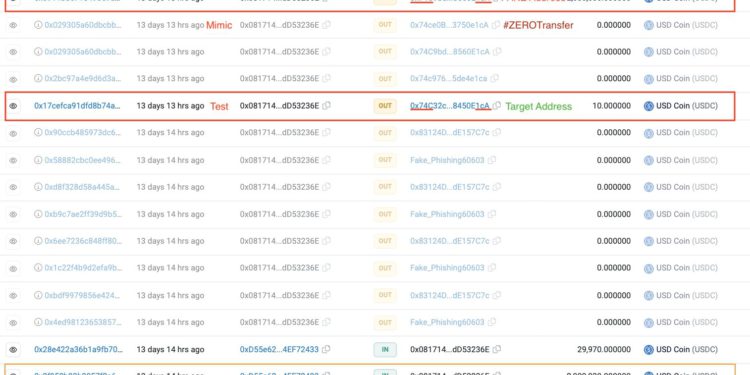Open the address link 0x74C32c...8450E1cA
Image resolution: width=750 pixels, height=375 pixels.
point(450,106)
